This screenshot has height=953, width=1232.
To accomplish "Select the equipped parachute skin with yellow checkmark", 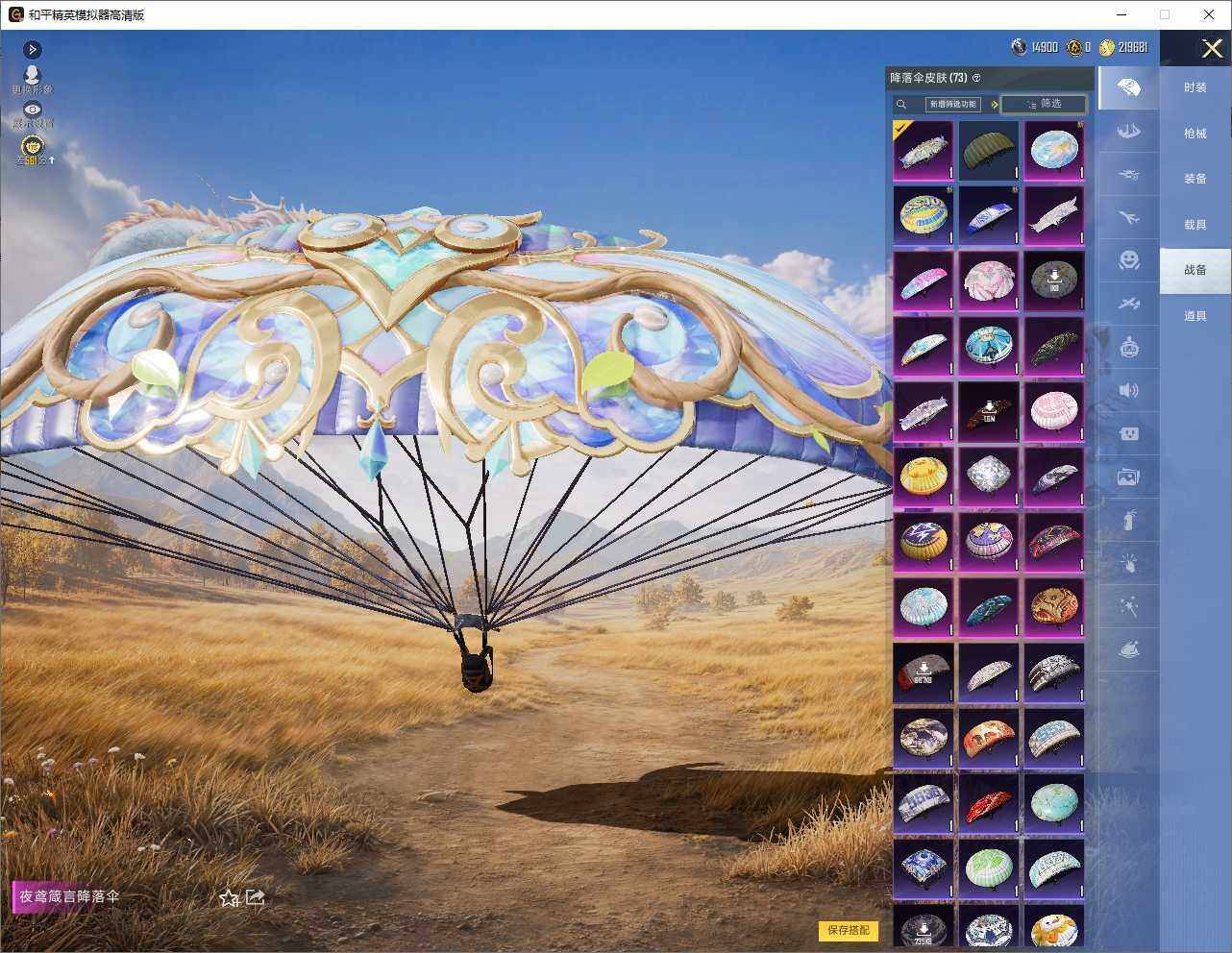I will pos(924,151).
